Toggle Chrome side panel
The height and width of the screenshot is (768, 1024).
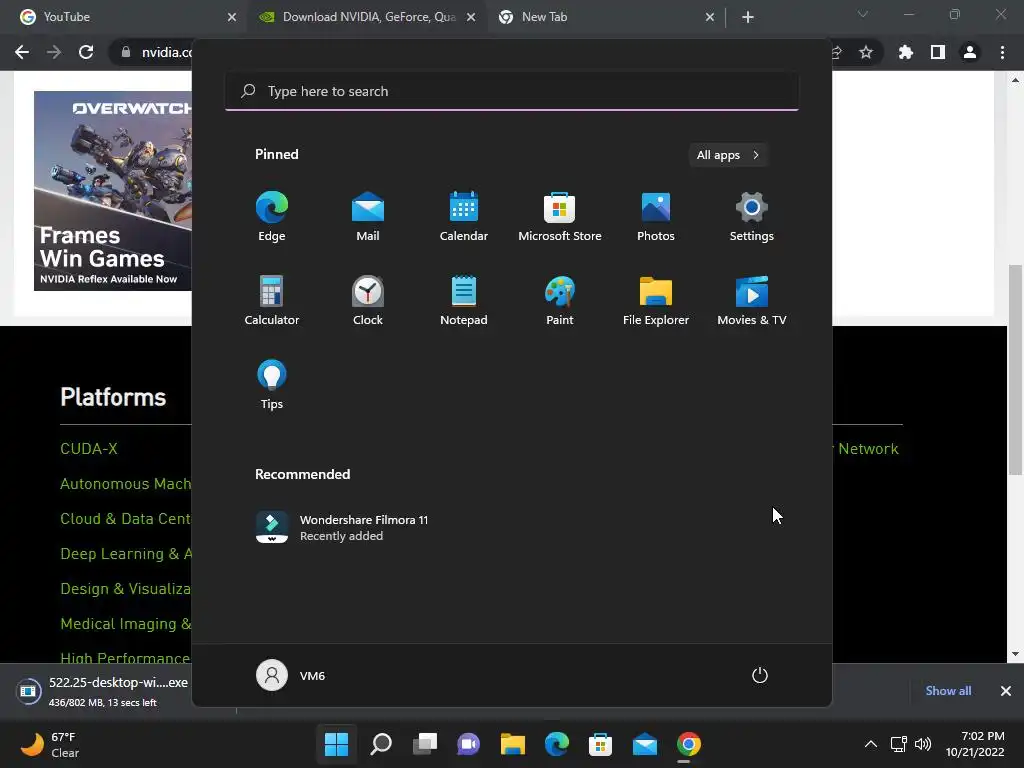(x=938, y=52)
